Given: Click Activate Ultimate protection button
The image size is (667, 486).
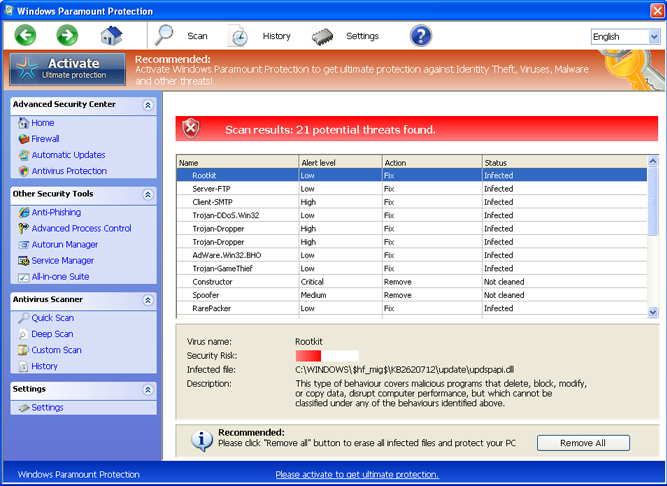Looking at the screenshot, I should pyautogui.click(x=68, y=69).
